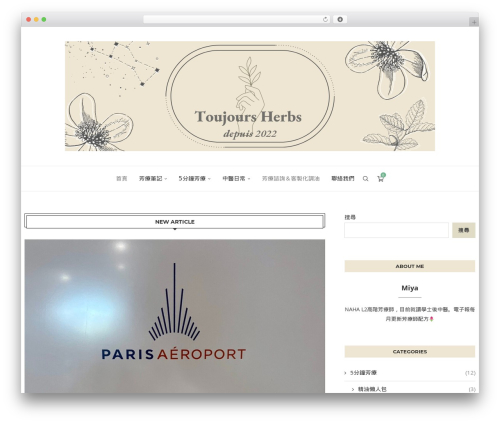Go to 首頁 in the navigation menu

click(121, 179)
